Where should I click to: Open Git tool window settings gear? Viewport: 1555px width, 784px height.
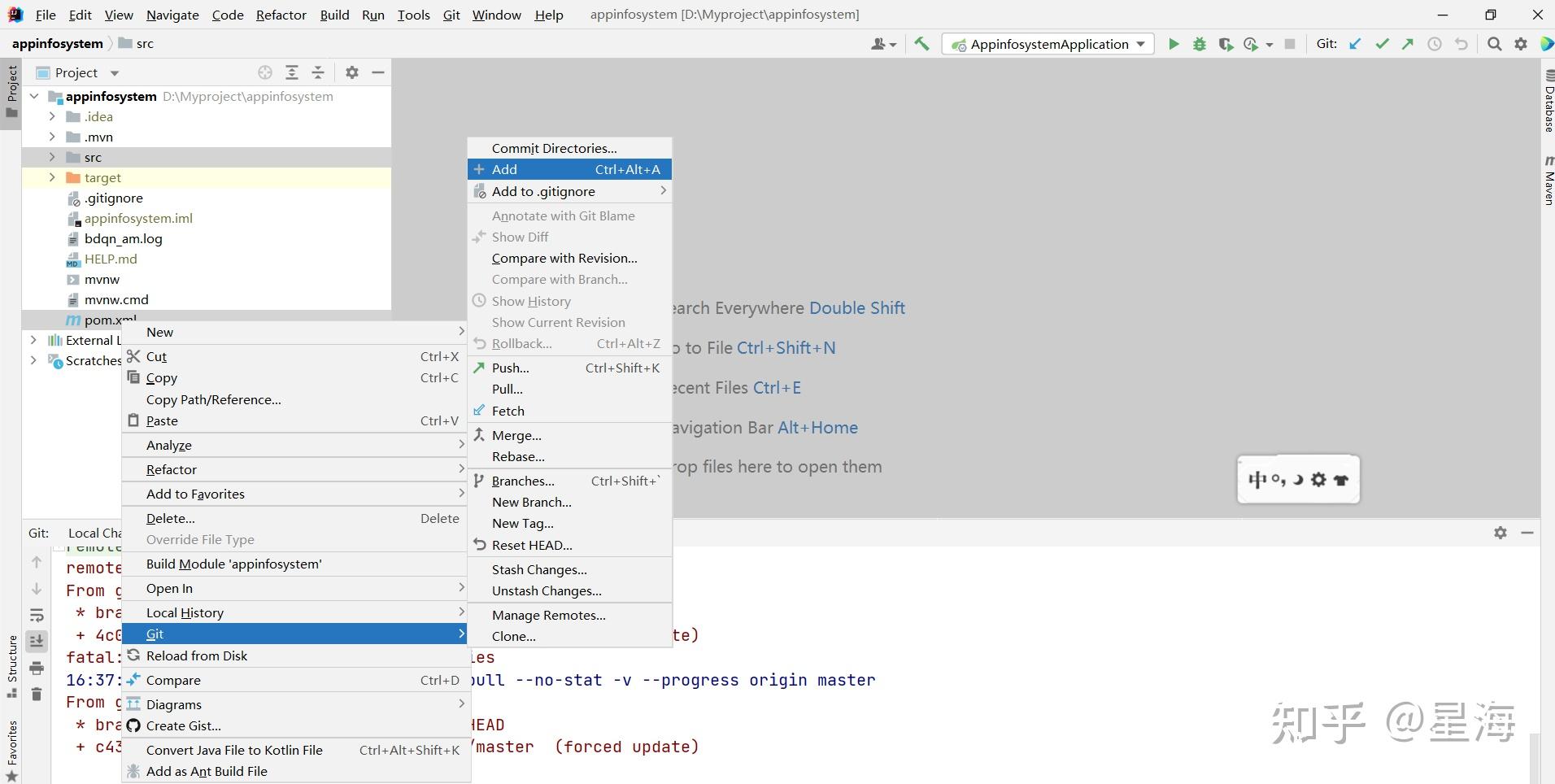pos(1501,533)
